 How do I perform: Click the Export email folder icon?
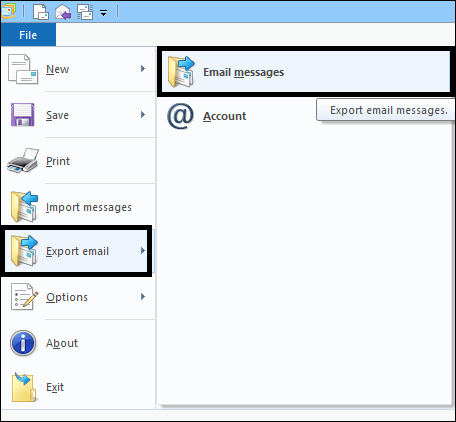pos(24,251)
